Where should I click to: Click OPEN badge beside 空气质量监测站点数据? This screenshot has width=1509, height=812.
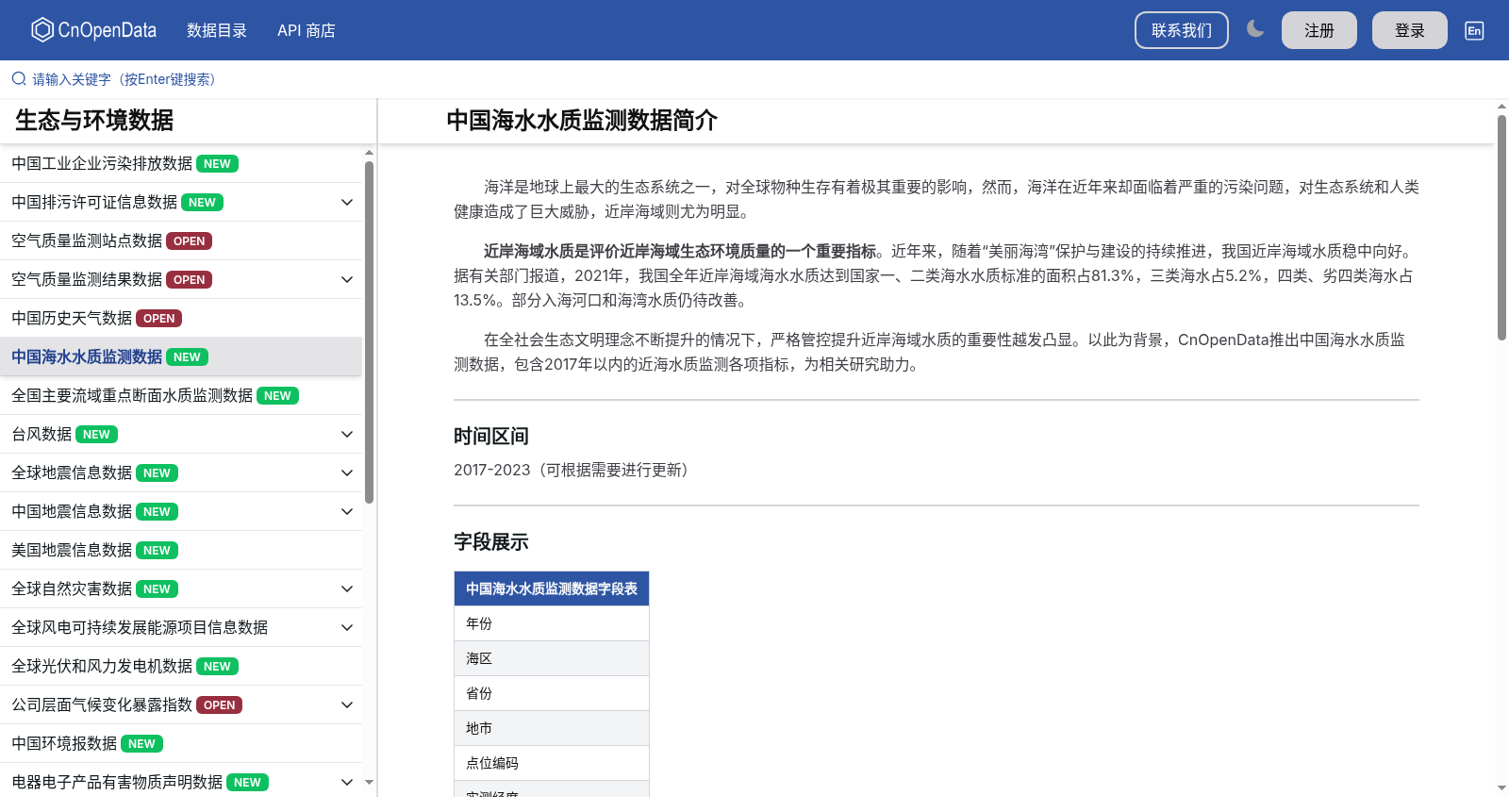pyautogui.click(x=189, y=241)
